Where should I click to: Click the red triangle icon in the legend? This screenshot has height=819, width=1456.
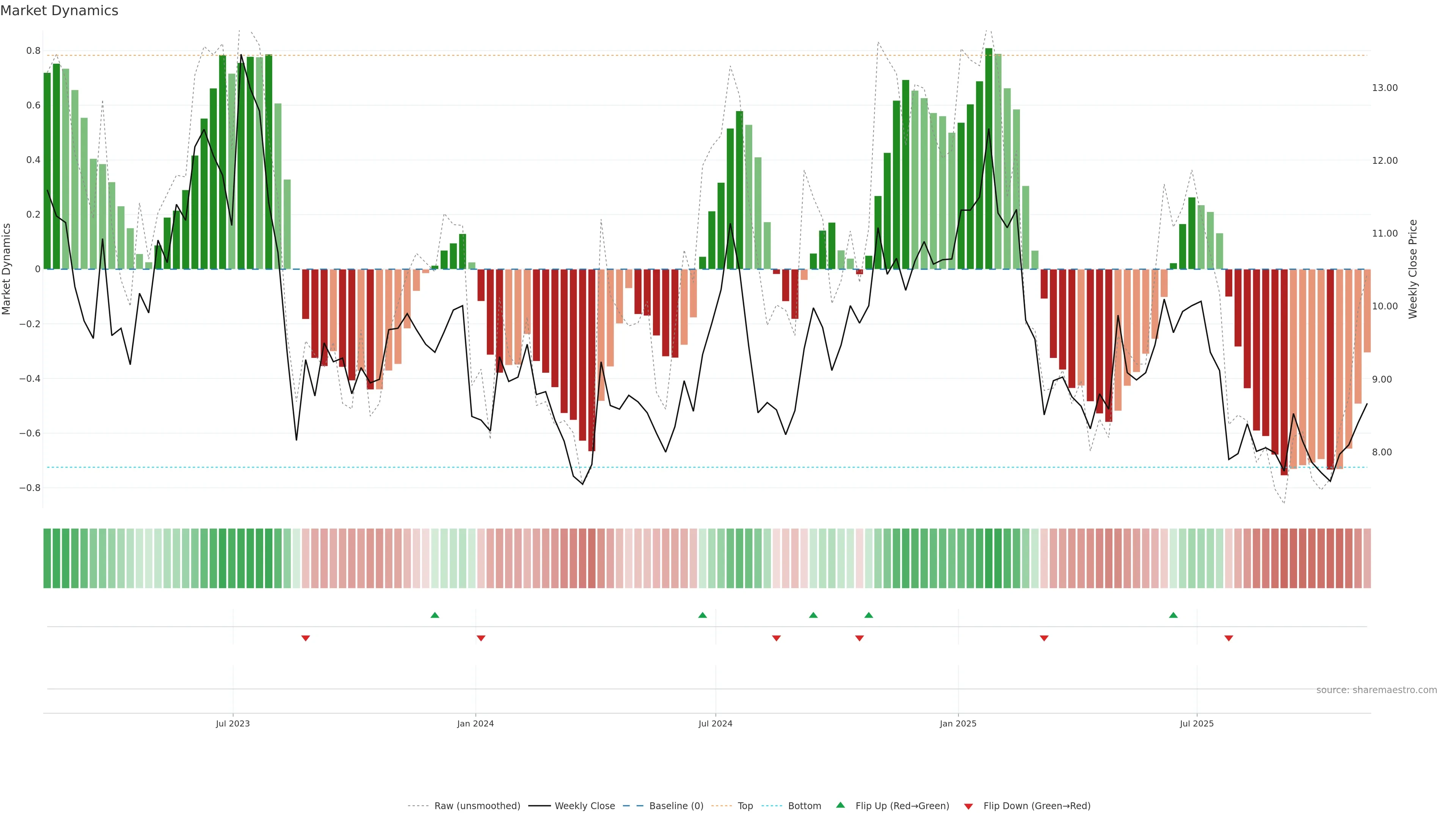click(x=968, y=806)
